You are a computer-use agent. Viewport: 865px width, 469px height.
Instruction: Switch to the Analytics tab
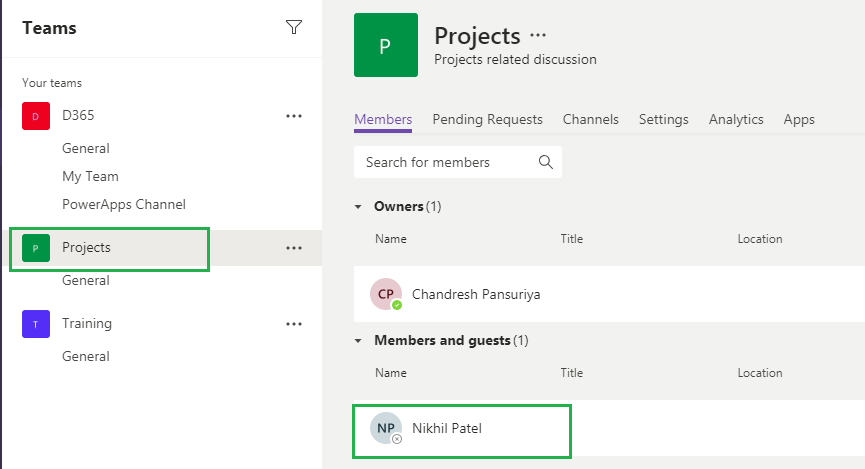[x=736, y=119]
